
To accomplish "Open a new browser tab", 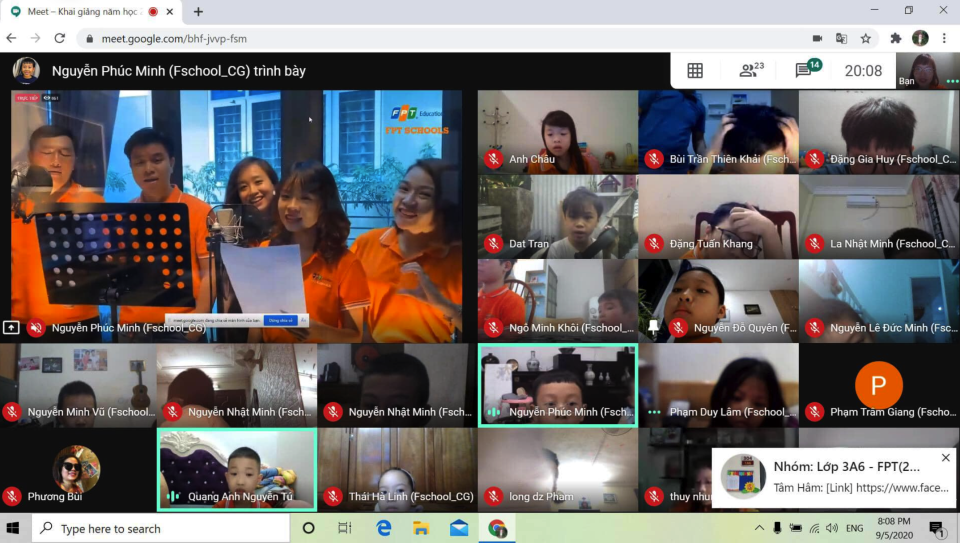I will point(198,12).
